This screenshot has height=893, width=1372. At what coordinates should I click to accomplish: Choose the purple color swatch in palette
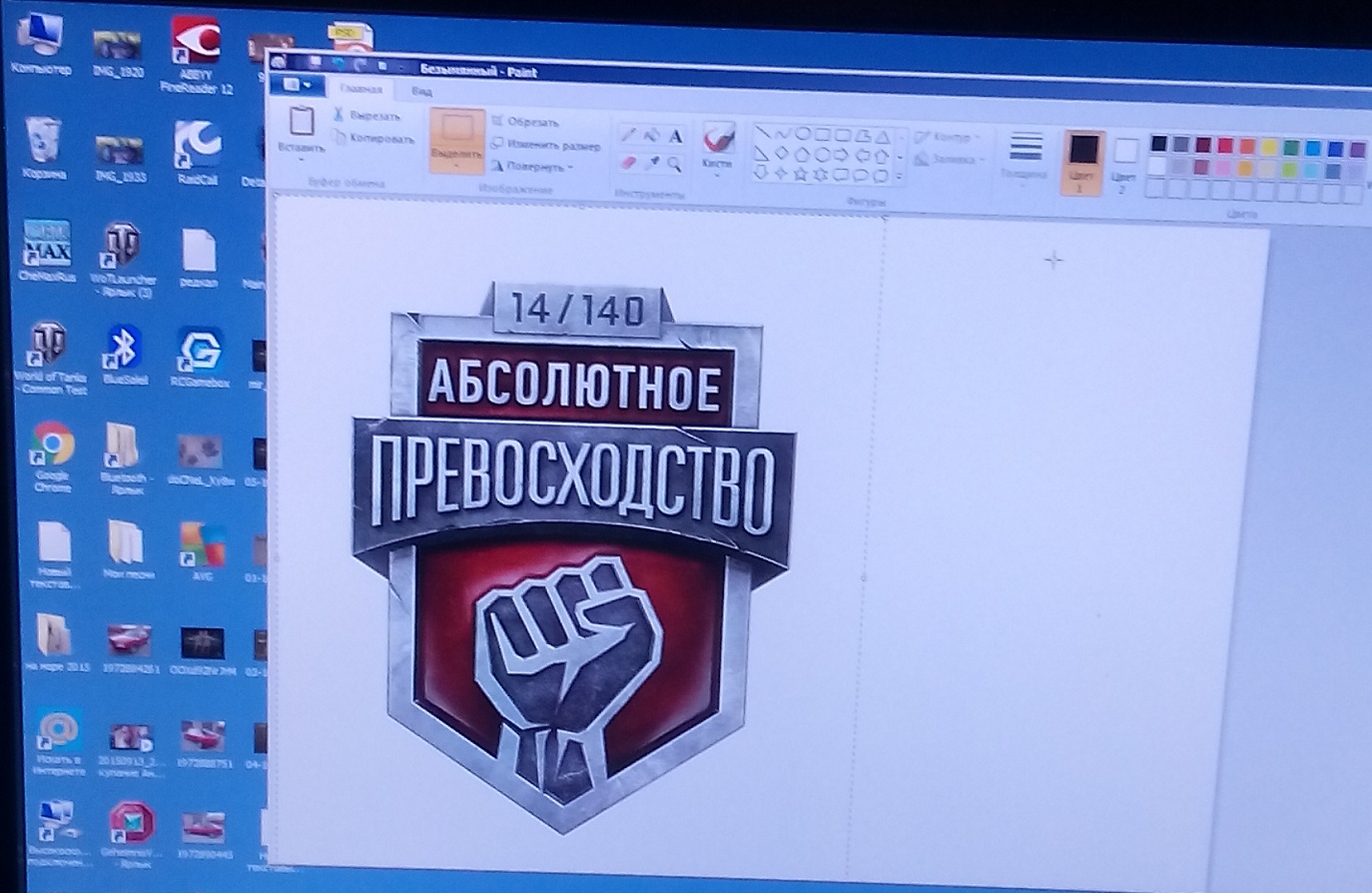1357,150
